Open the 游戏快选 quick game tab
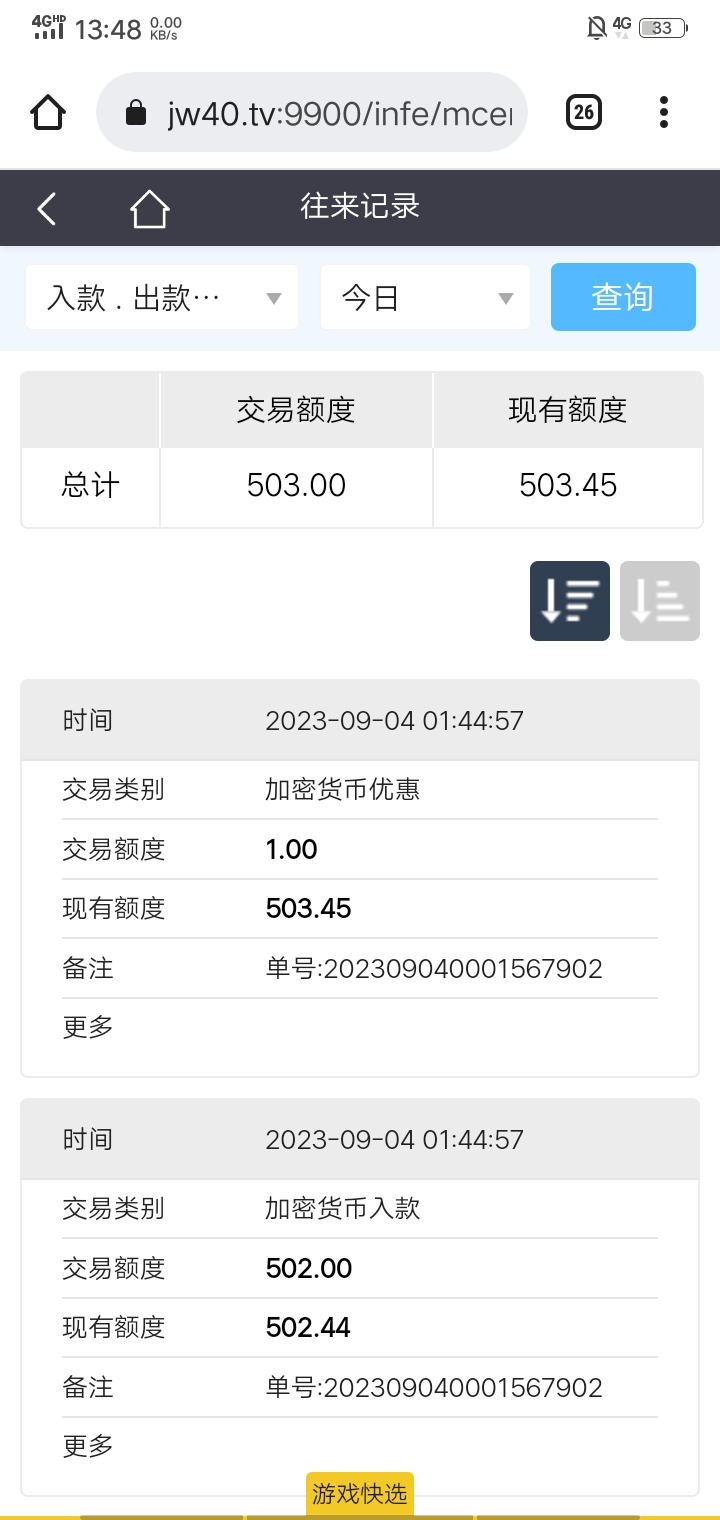Screen dimensions: 720x1520 (x=360, y=1494)
